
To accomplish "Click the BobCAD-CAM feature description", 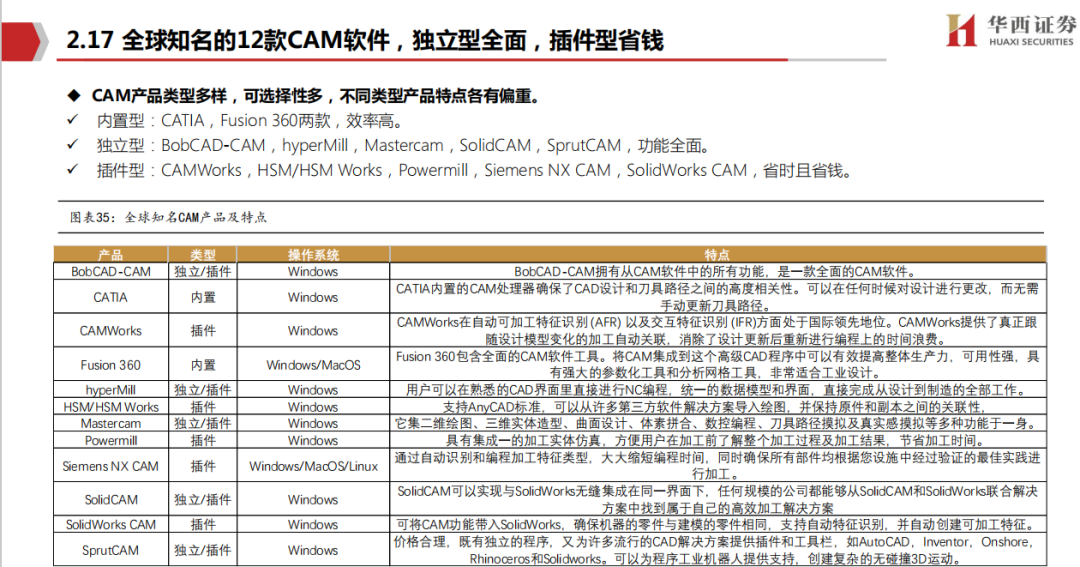I will pyautogui.click(x=718, y=271).
